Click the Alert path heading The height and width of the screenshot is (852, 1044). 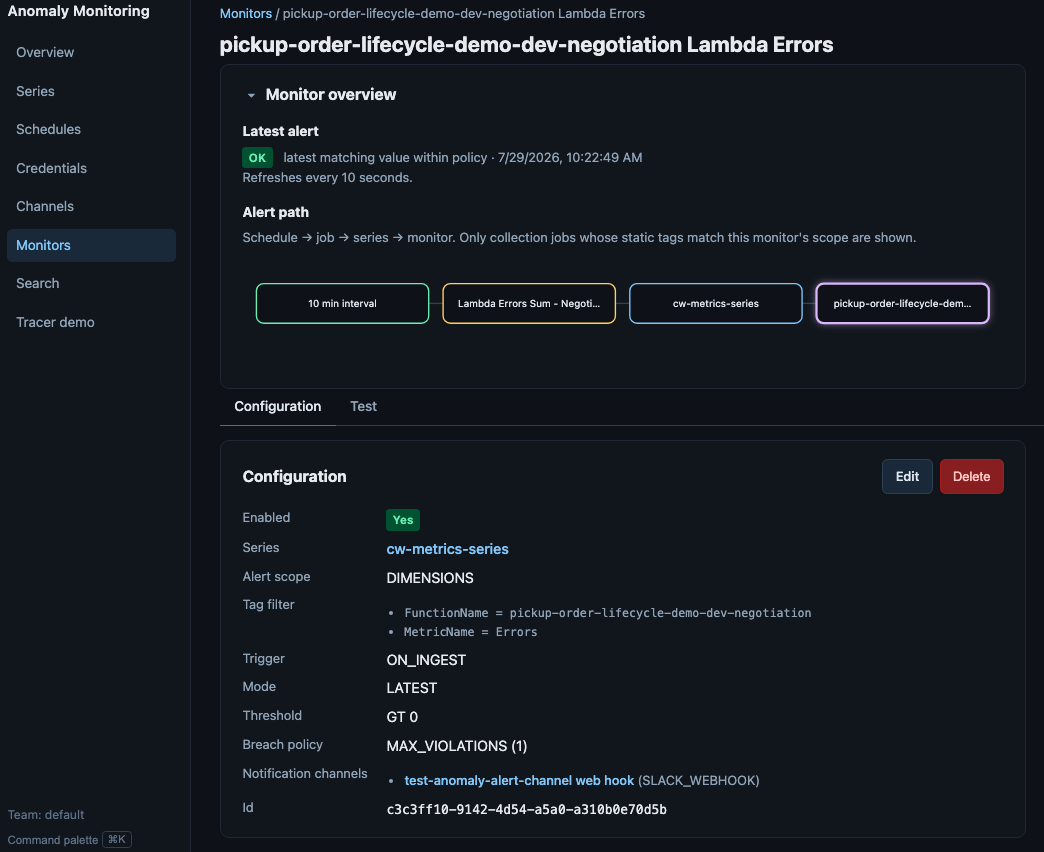(276, 212)
